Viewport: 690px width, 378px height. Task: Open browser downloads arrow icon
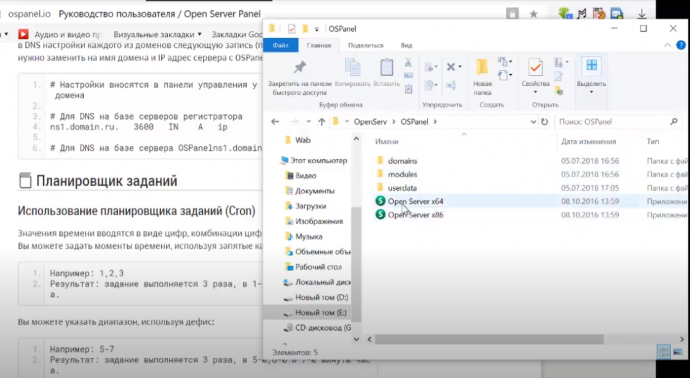(642, 14)
